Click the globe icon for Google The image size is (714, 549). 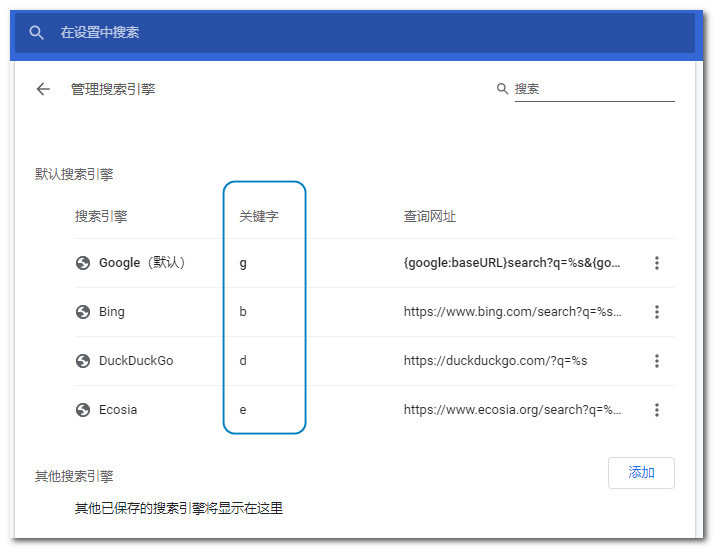click(83, 263)
